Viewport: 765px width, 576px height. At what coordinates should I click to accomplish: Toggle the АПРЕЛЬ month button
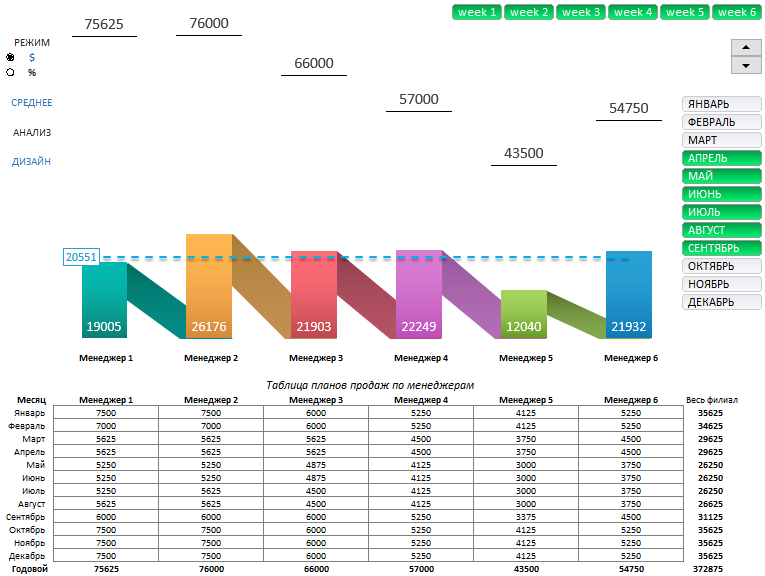coord(721,158)
